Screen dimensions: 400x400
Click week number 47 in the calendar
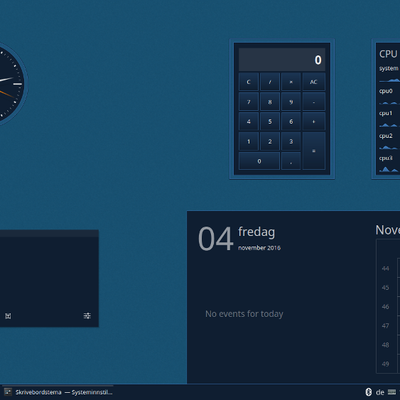click(x=385, y=326)
